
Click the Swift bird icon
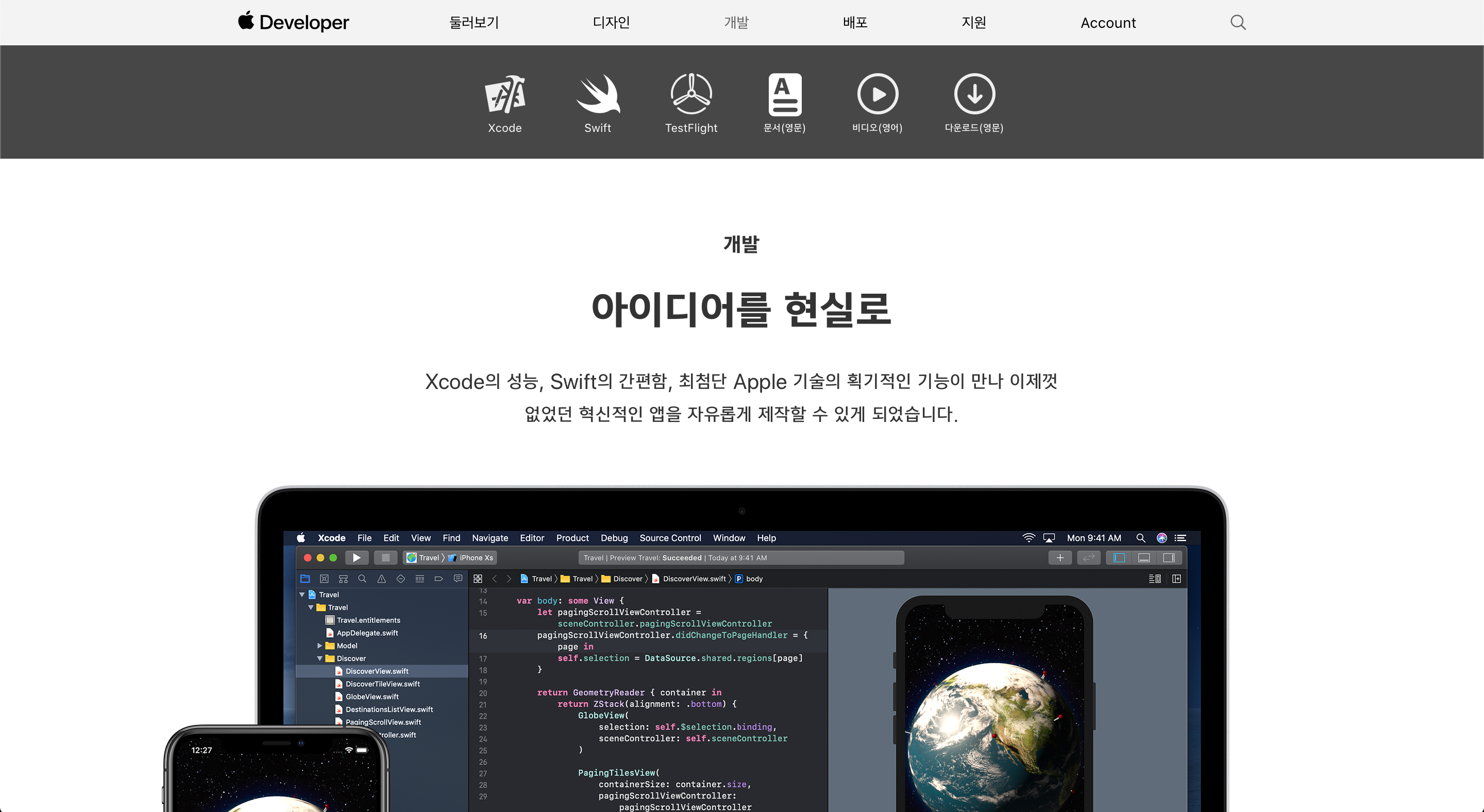coord(597,94)
